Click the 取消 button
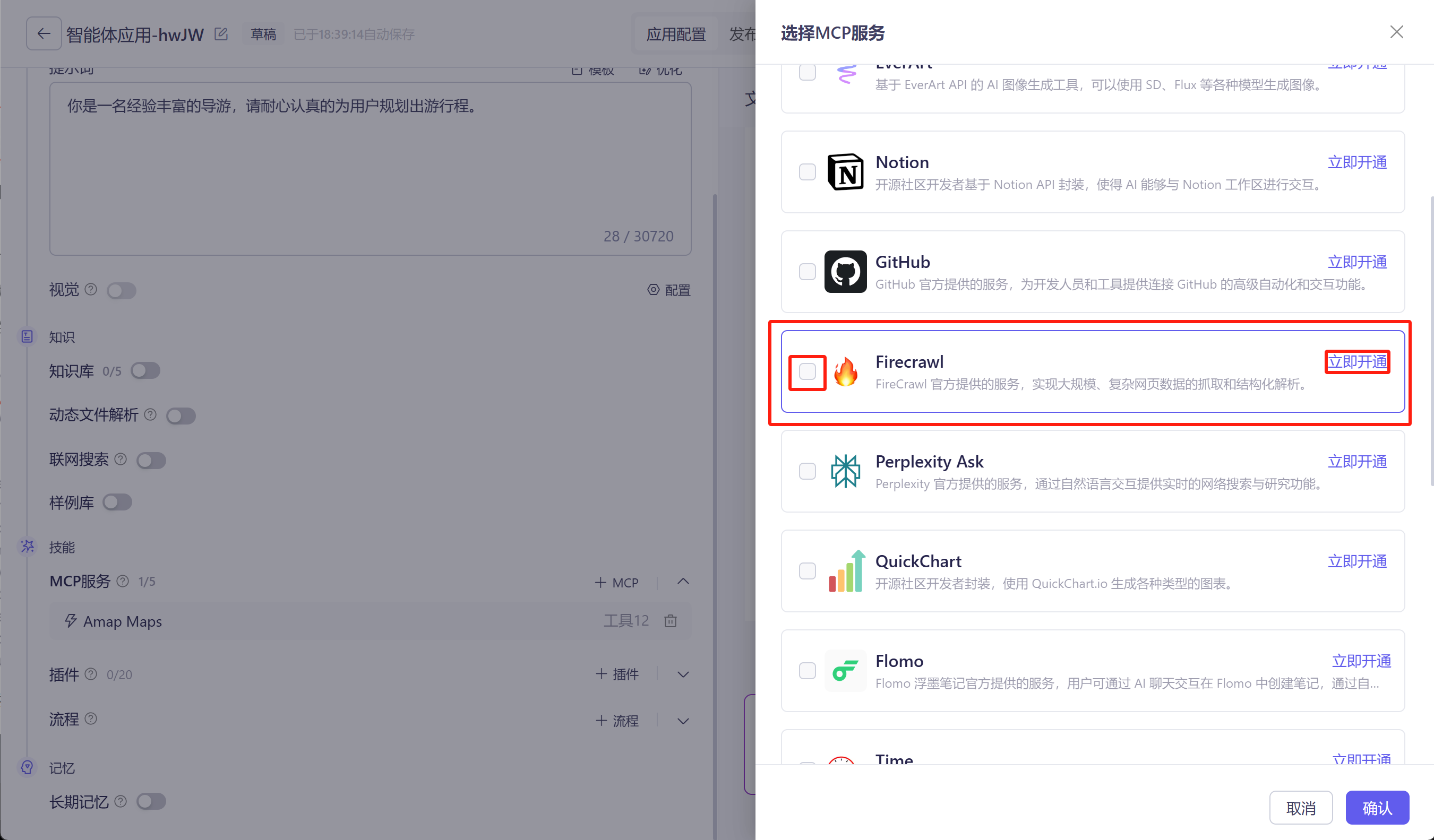 [1301, 808]
